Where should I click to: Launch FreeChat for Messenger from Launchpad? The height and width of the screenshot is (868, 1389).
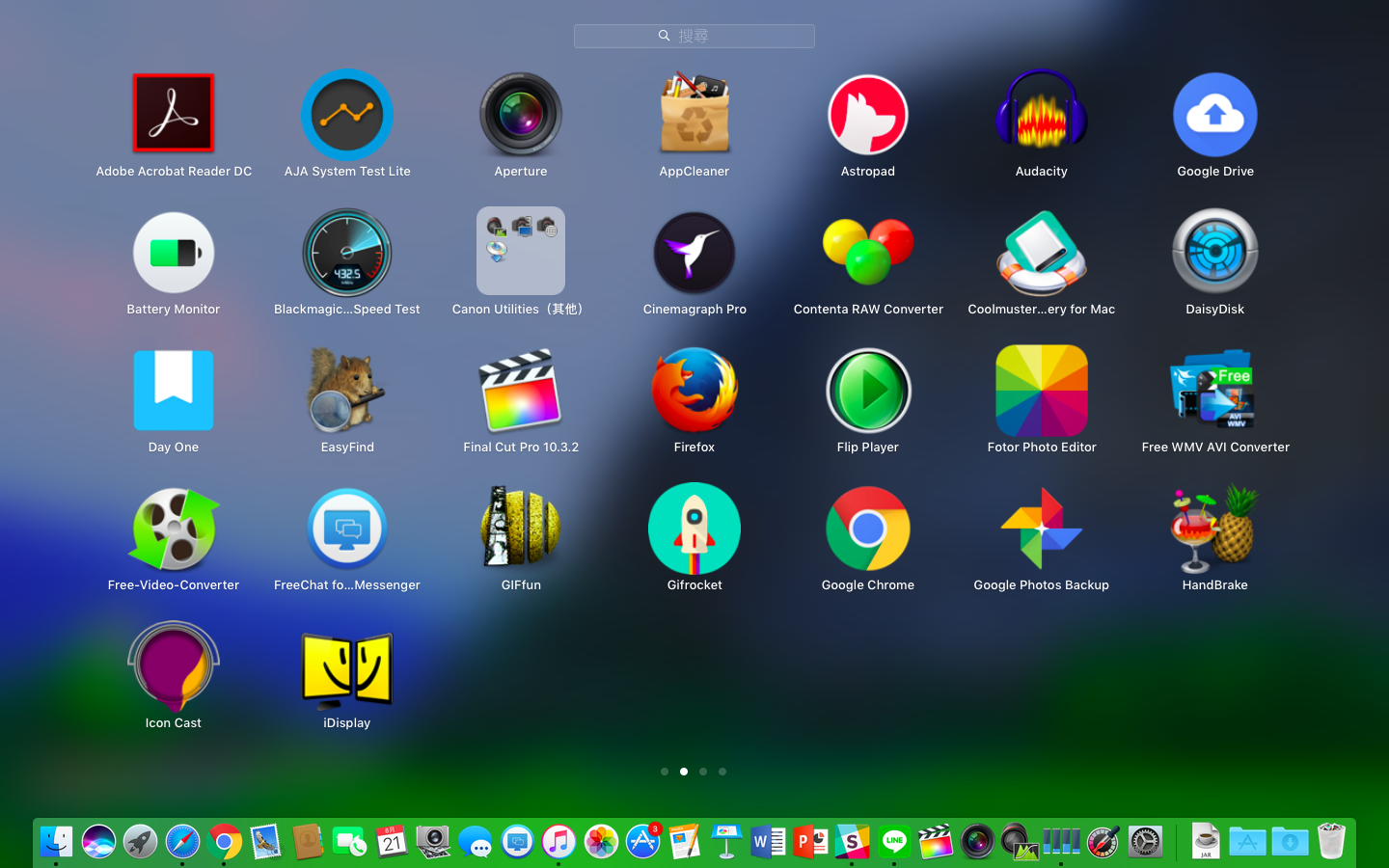click(347, 529)
